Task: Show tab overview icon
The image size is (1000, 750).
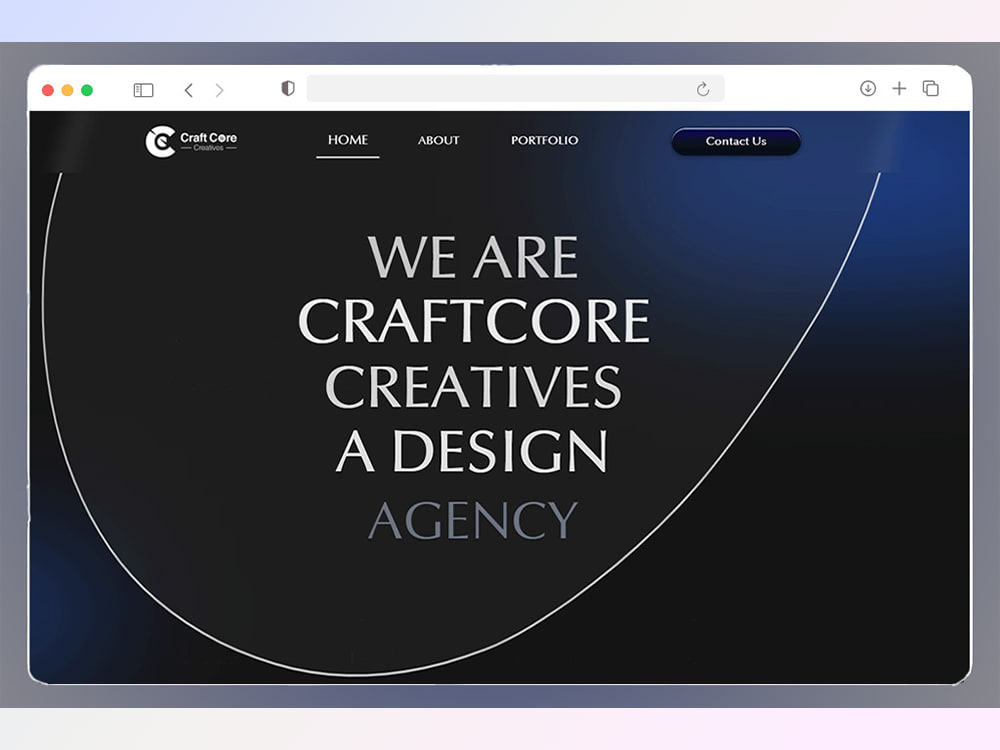Action: pos(930,89)
